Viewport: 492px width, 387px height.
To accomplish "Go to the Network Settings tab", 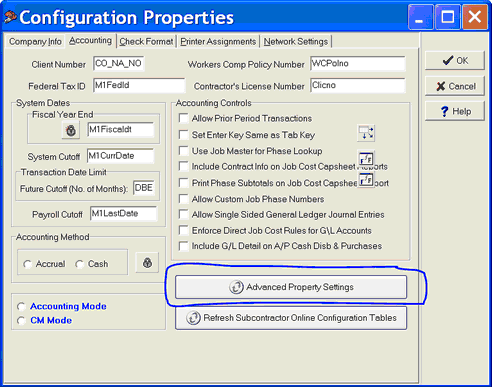I will (x=296, y=42).
